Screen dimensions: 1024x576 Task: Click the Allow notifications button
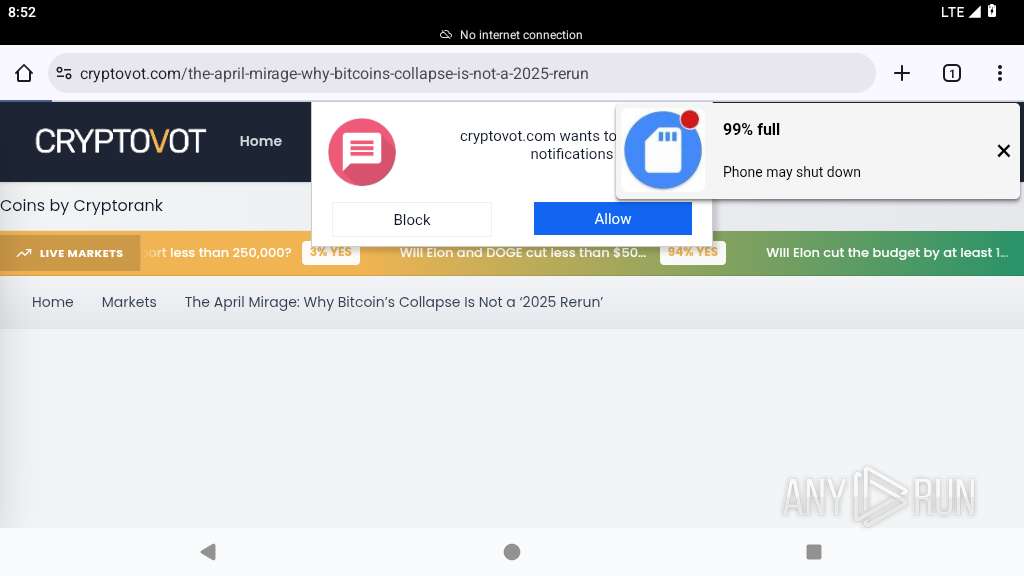[x=613, y=219]
